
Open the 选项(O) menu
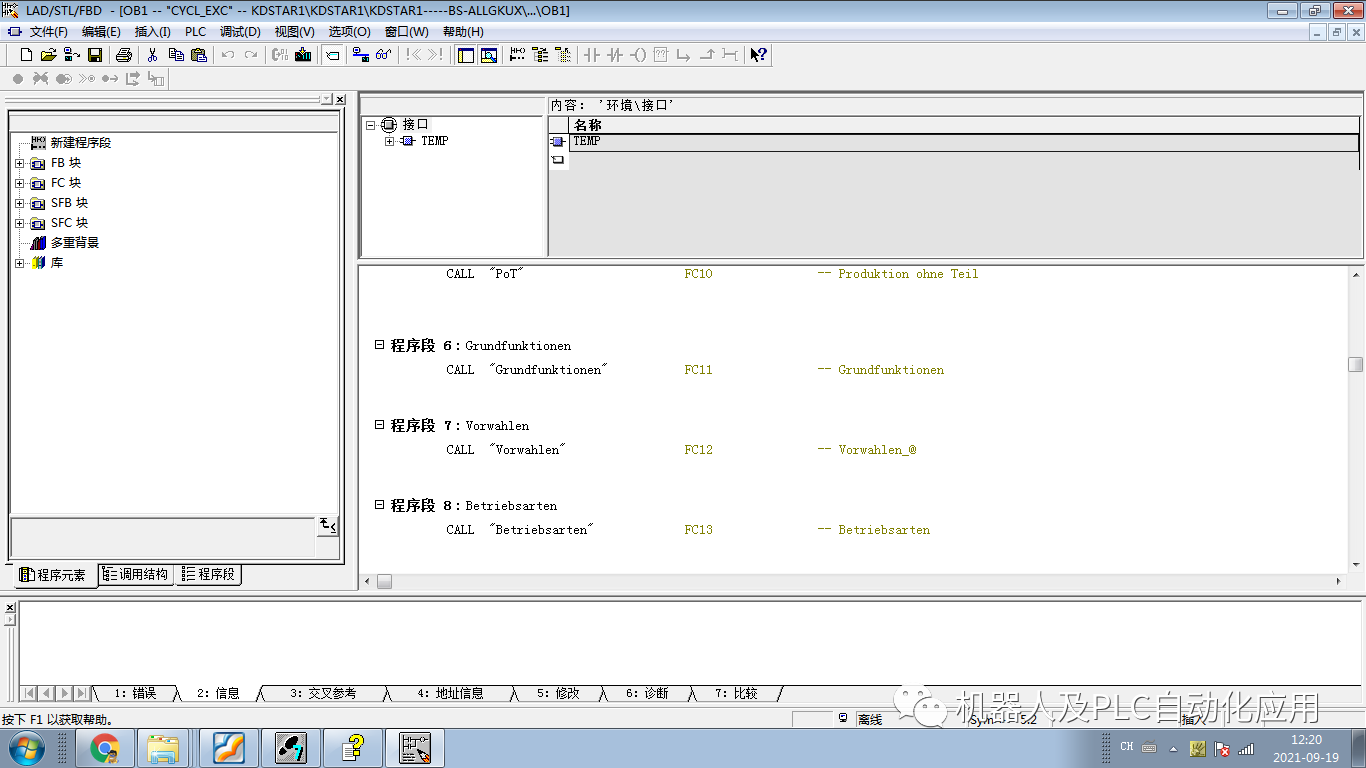[349, 32]
